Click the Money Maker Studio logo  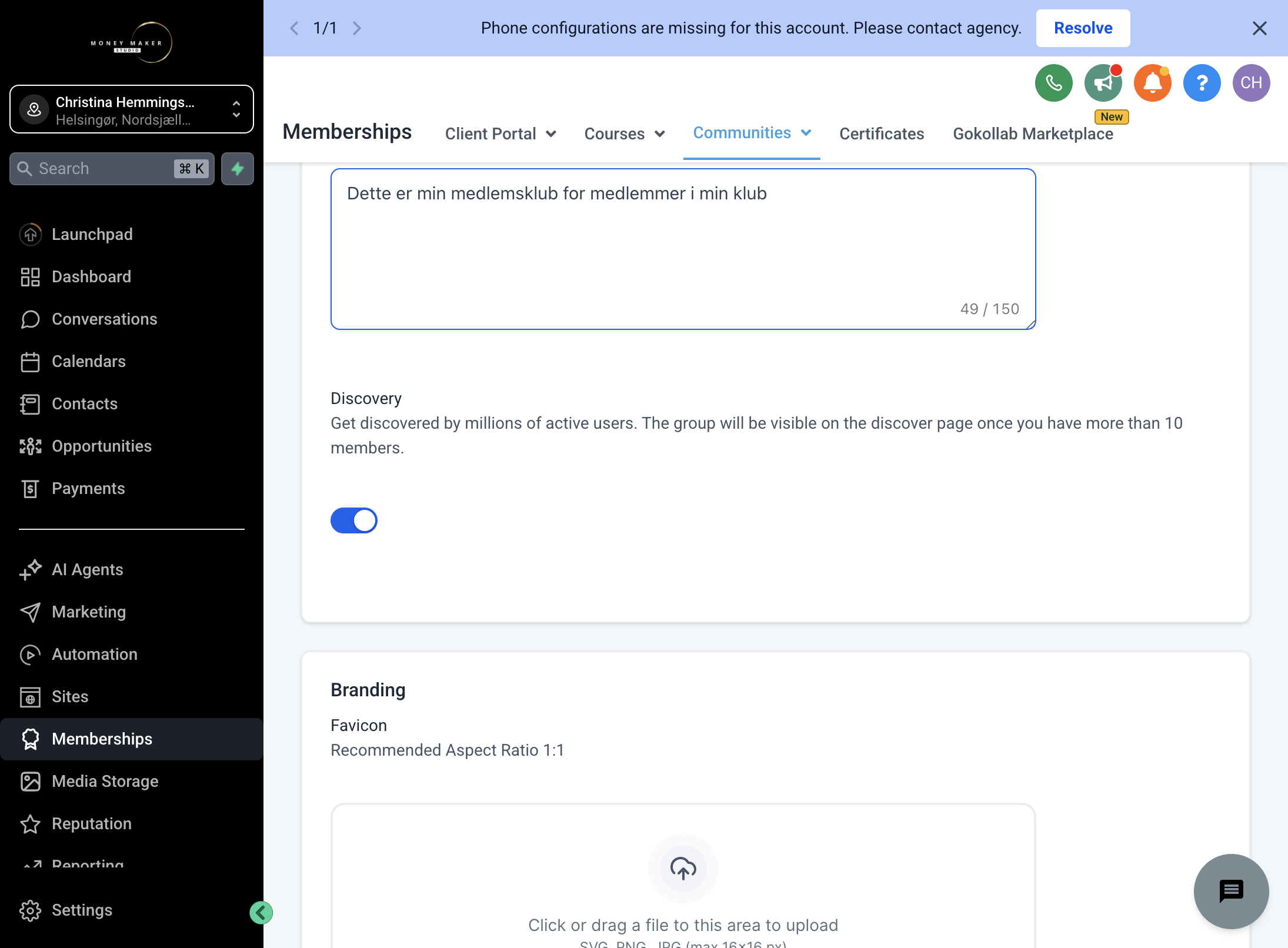(131, 42)
